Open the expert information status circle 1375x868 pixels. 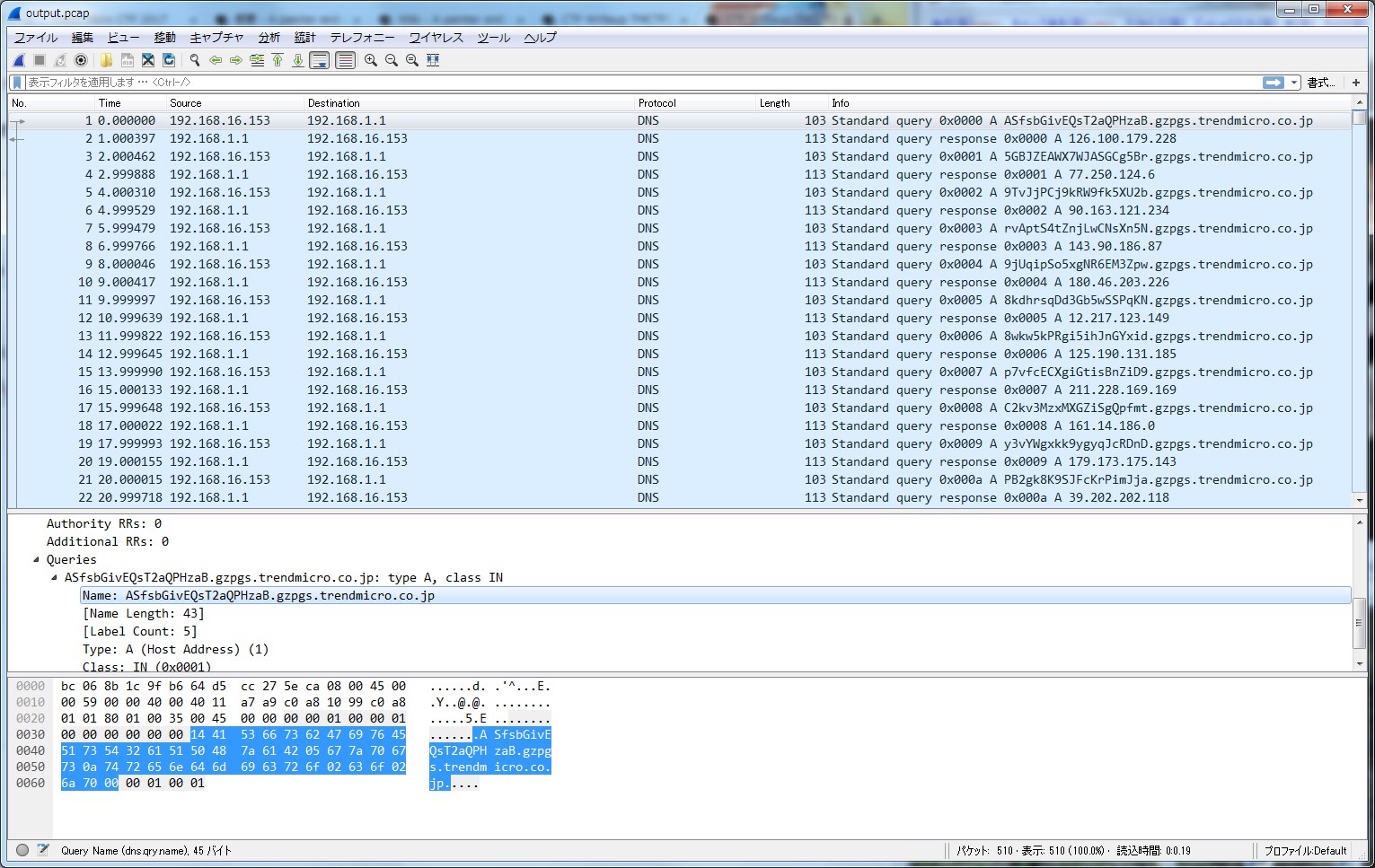coord(22,850)
